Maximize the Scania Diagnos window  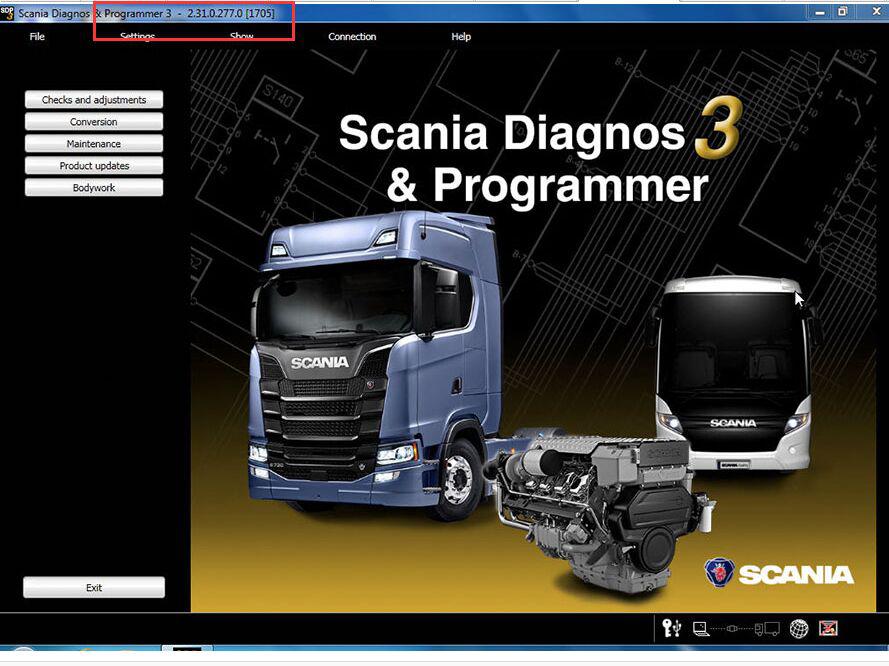pos(842,12)
